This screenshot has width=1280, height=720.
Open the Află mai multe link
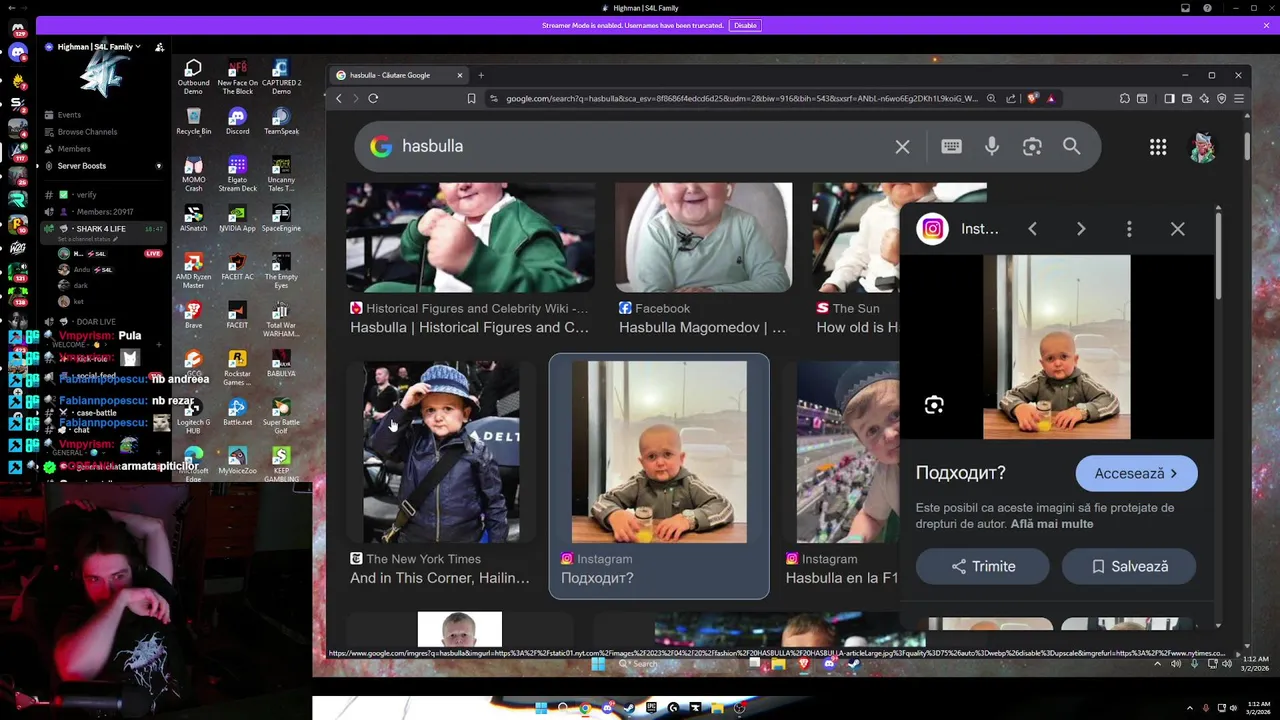tap(1052, 524)
